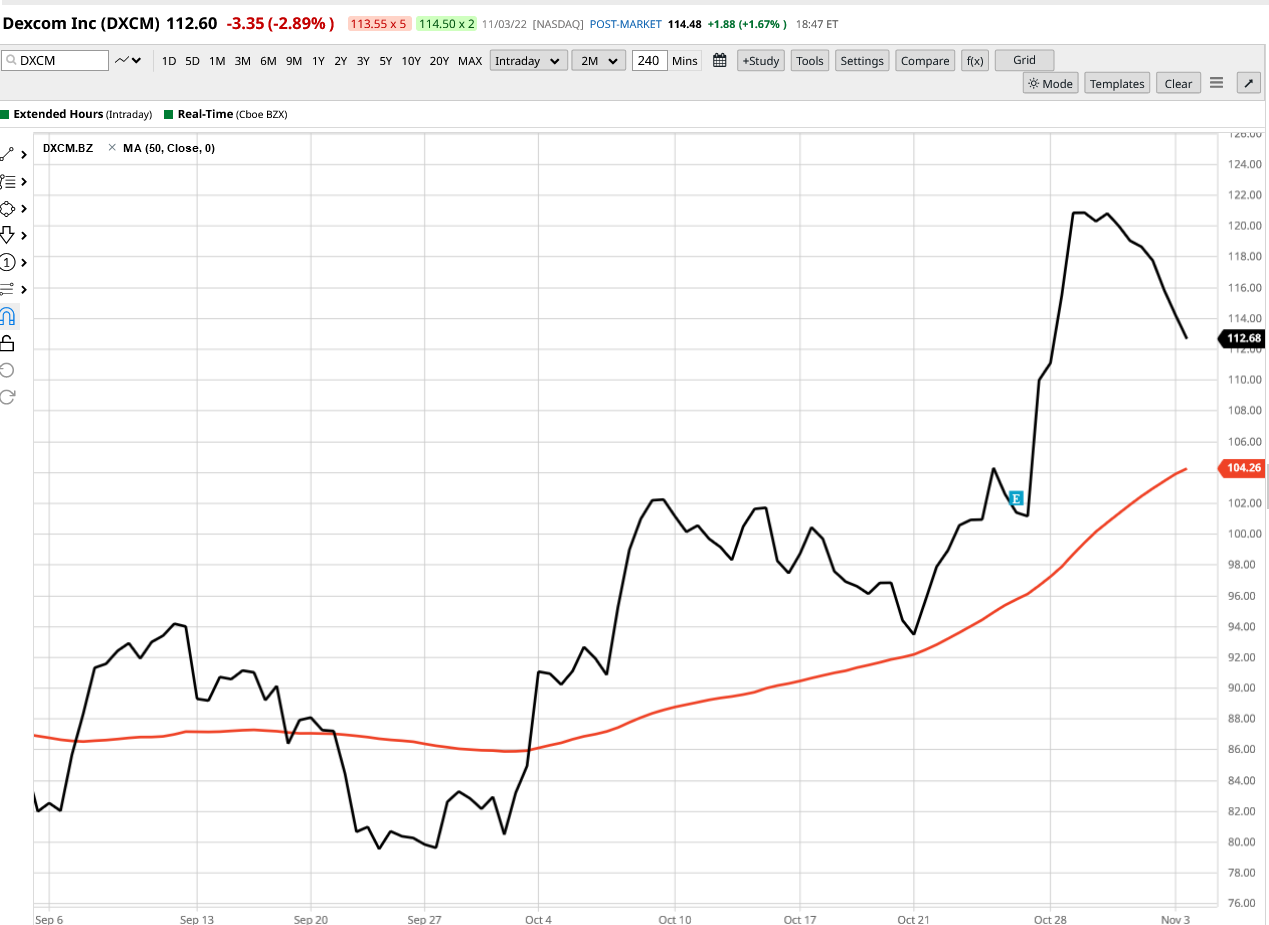
Task: Select the 5Y time range
Action: coord(385,61)
